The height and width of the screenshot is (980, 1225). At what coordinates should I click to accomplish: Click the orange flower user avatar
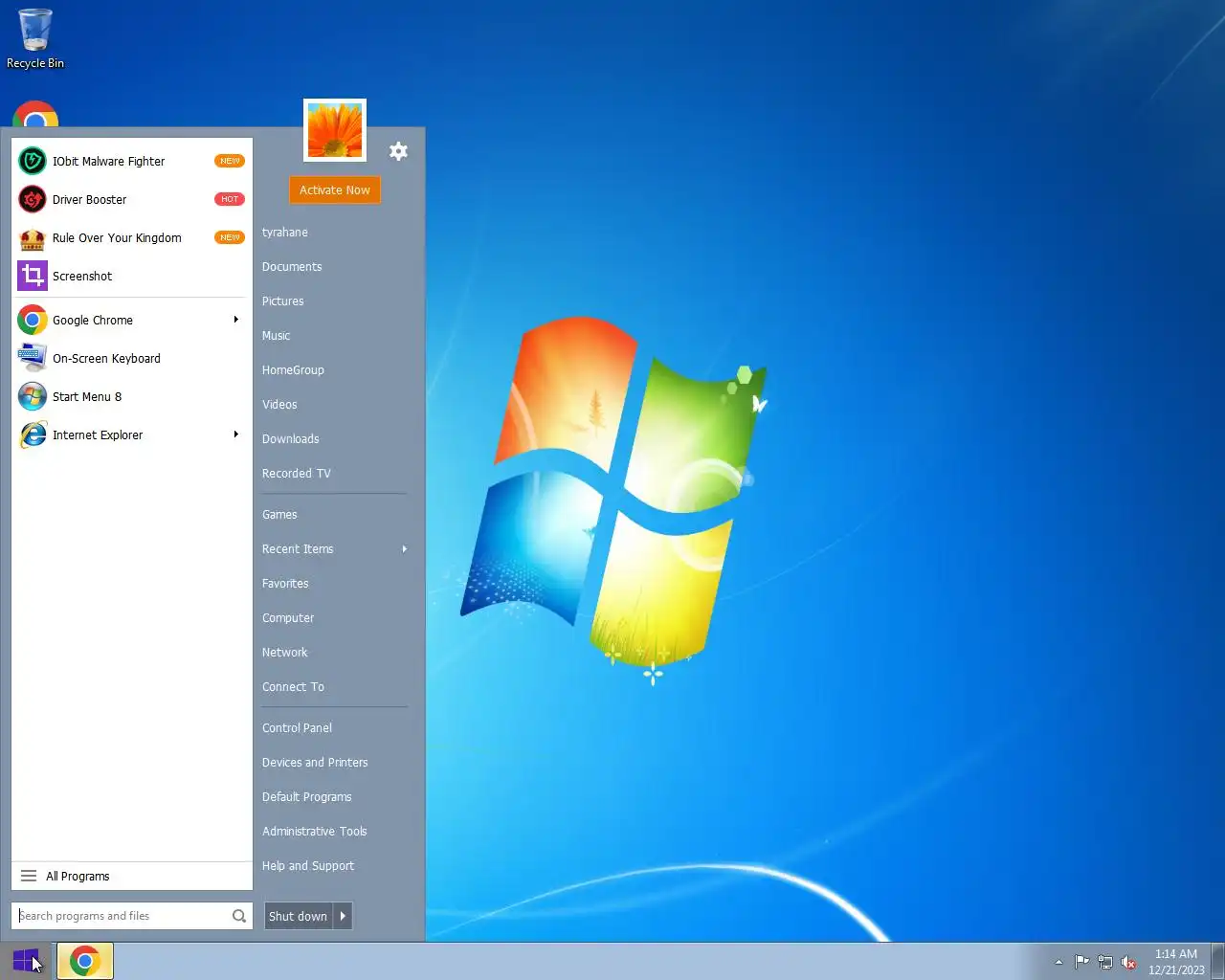pyautogui.click(x=335, y=130)
